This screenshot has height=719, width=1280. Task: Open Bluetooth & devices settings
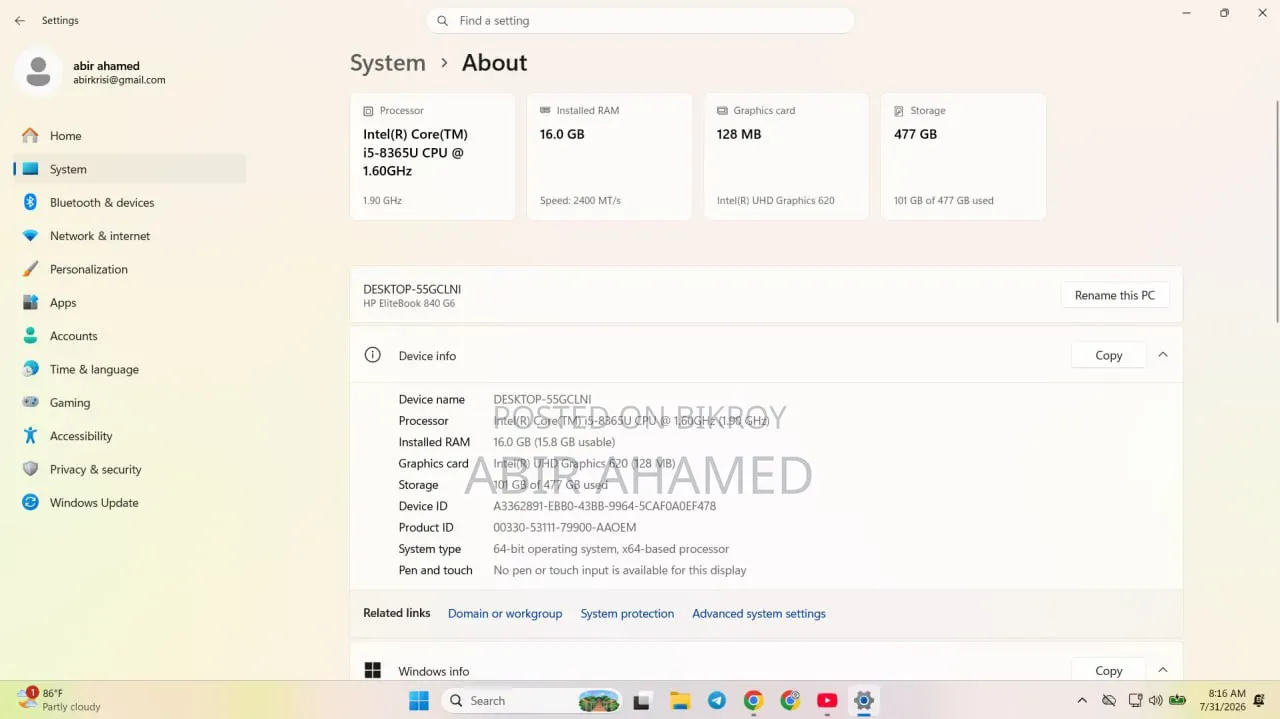[x=129, y=202]
